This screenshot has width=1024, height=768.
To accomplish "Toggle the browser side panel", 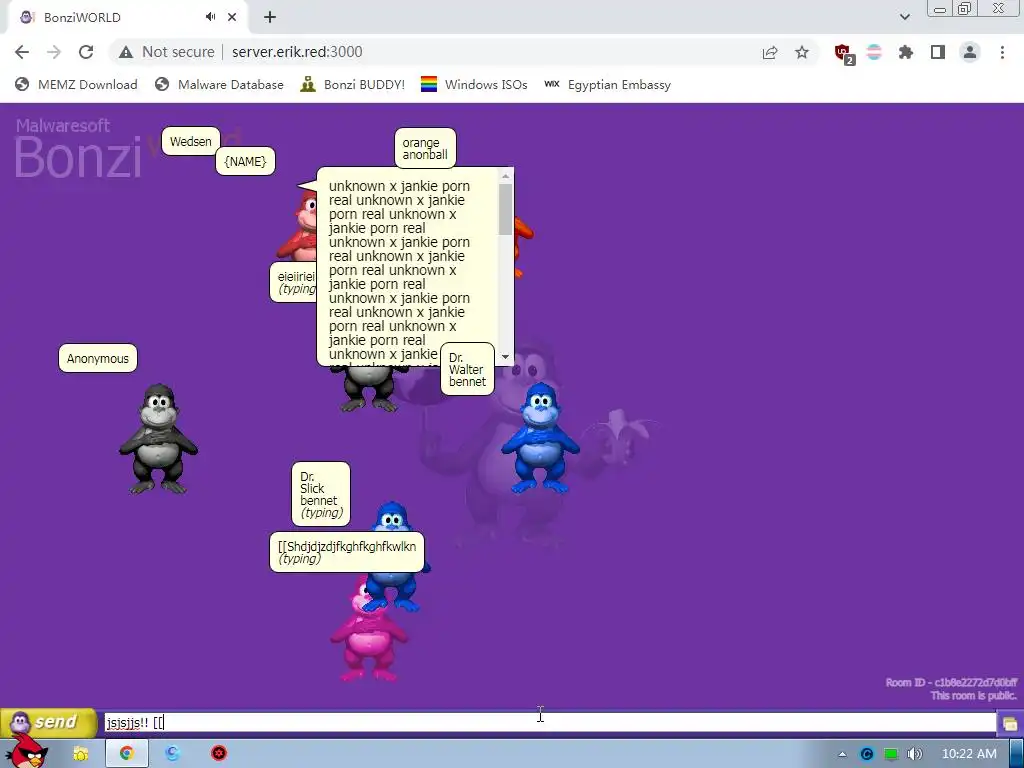I will [x=938, y=52].
